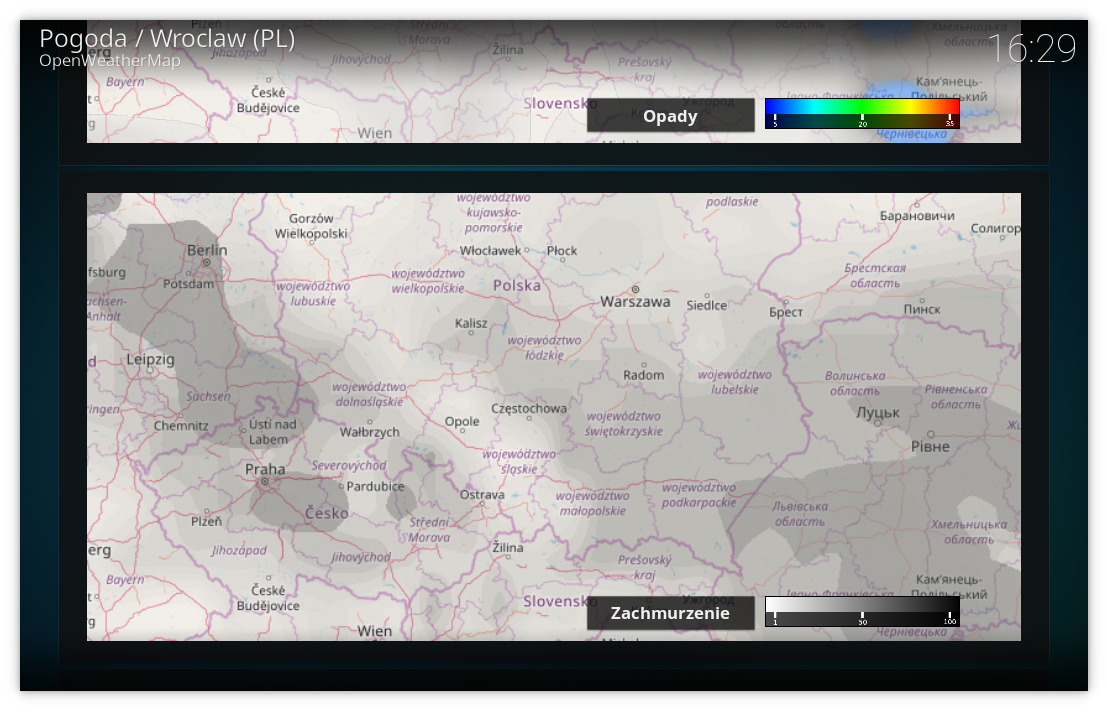The height and width of the screenshot is (711, 1108).
Task: Click the Plzeň city label
Action: 206,522
